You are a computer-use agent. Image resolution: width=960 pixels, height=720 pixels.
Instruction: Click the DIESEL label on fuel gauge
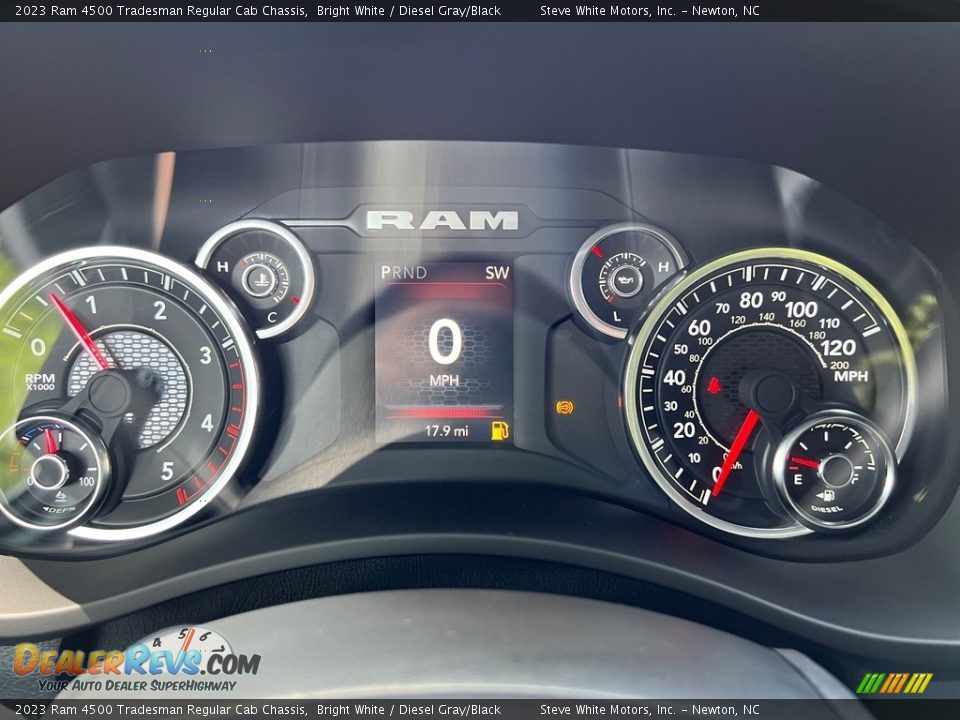[x=827, y=509]
